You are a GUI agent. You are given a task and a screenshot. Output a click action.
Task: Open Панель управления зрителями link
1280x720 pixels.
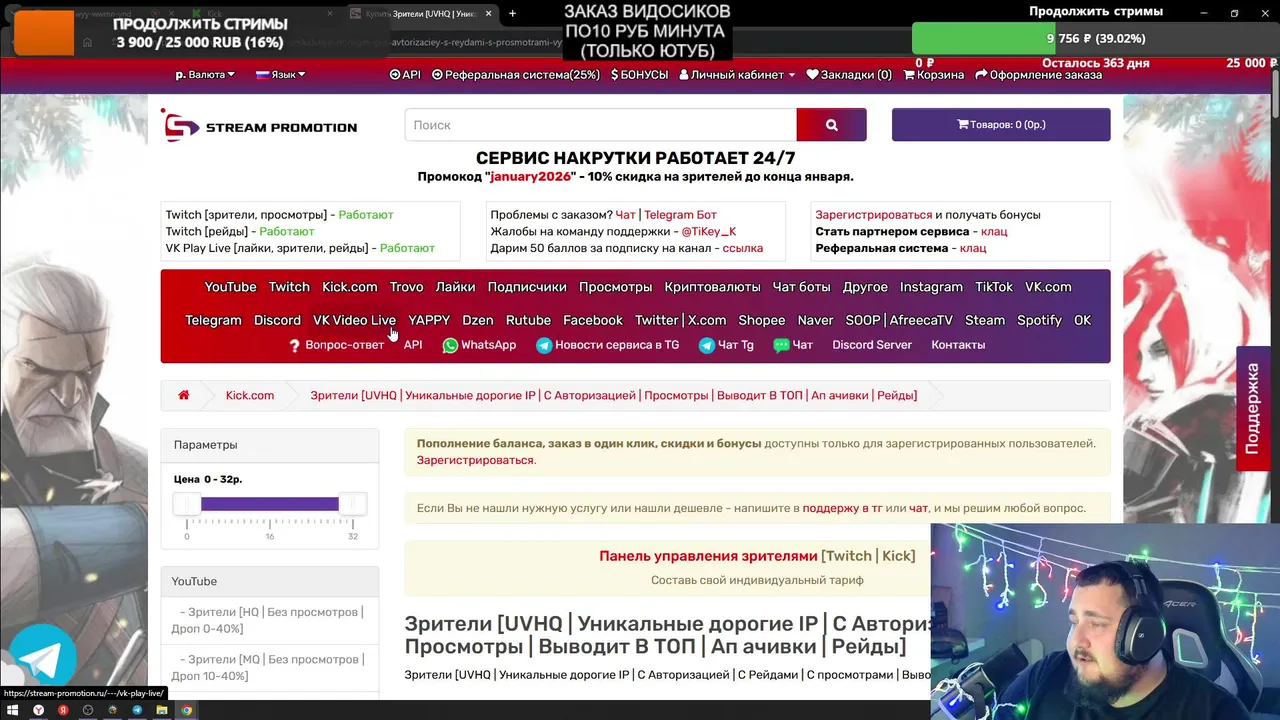(708, 556)
